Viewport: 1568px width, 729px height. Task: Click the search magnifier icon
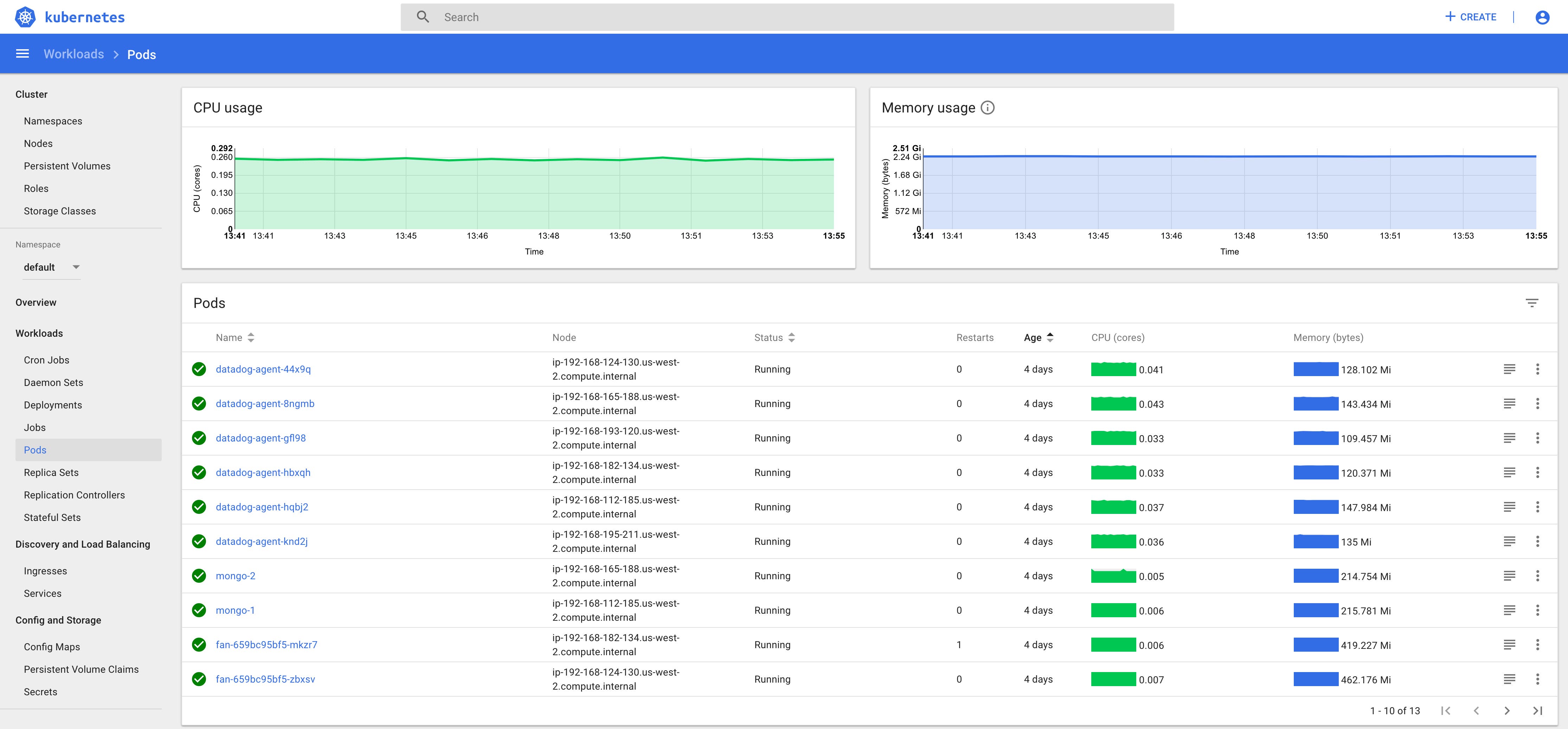(423, 17)
